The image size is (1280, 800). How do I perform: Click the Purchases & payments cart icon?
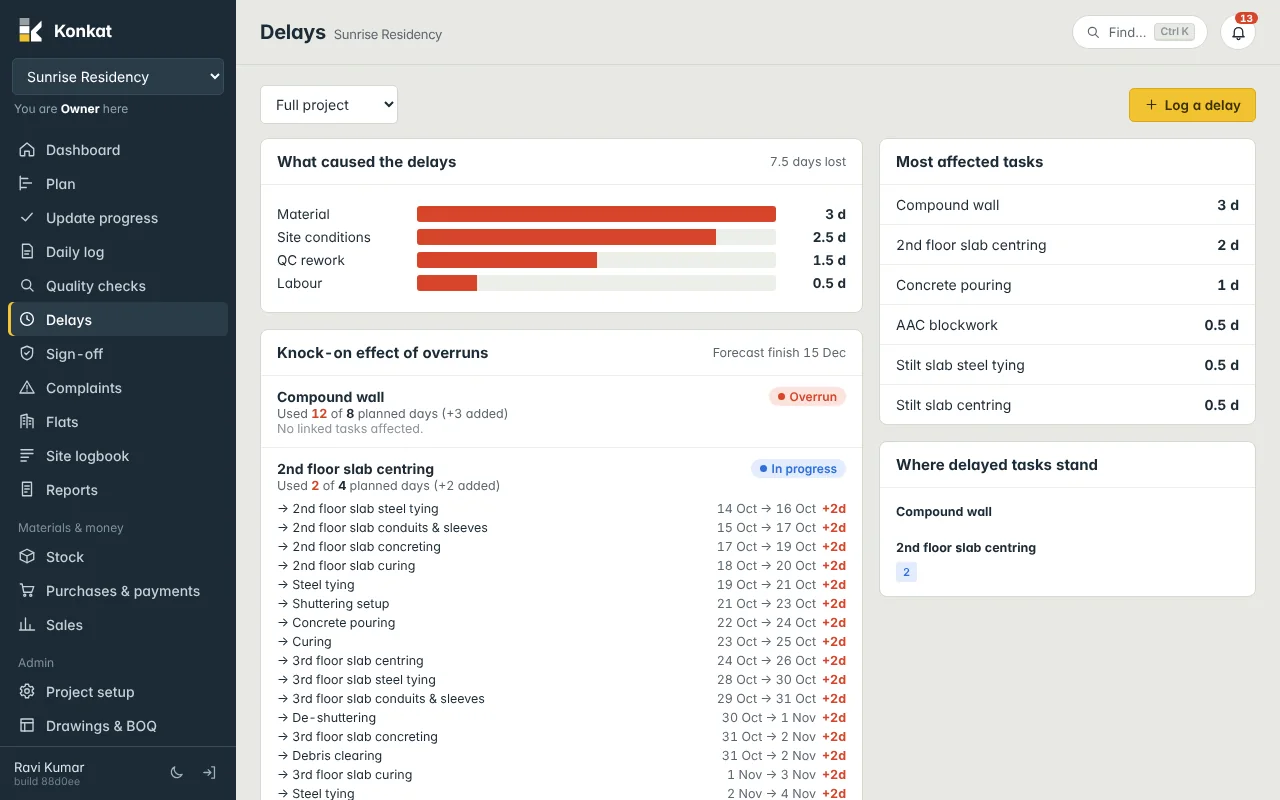click(27, 591)
